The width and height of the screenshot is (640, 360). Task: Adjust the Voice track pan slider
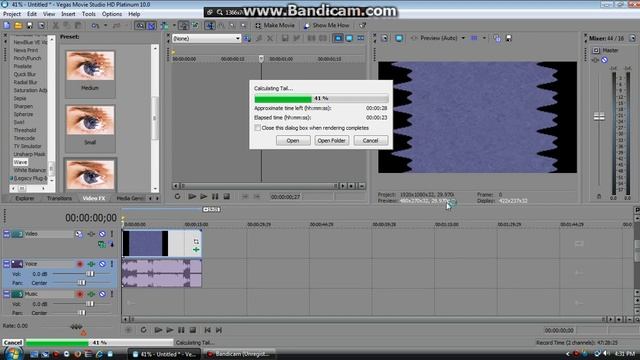(82, 282)
